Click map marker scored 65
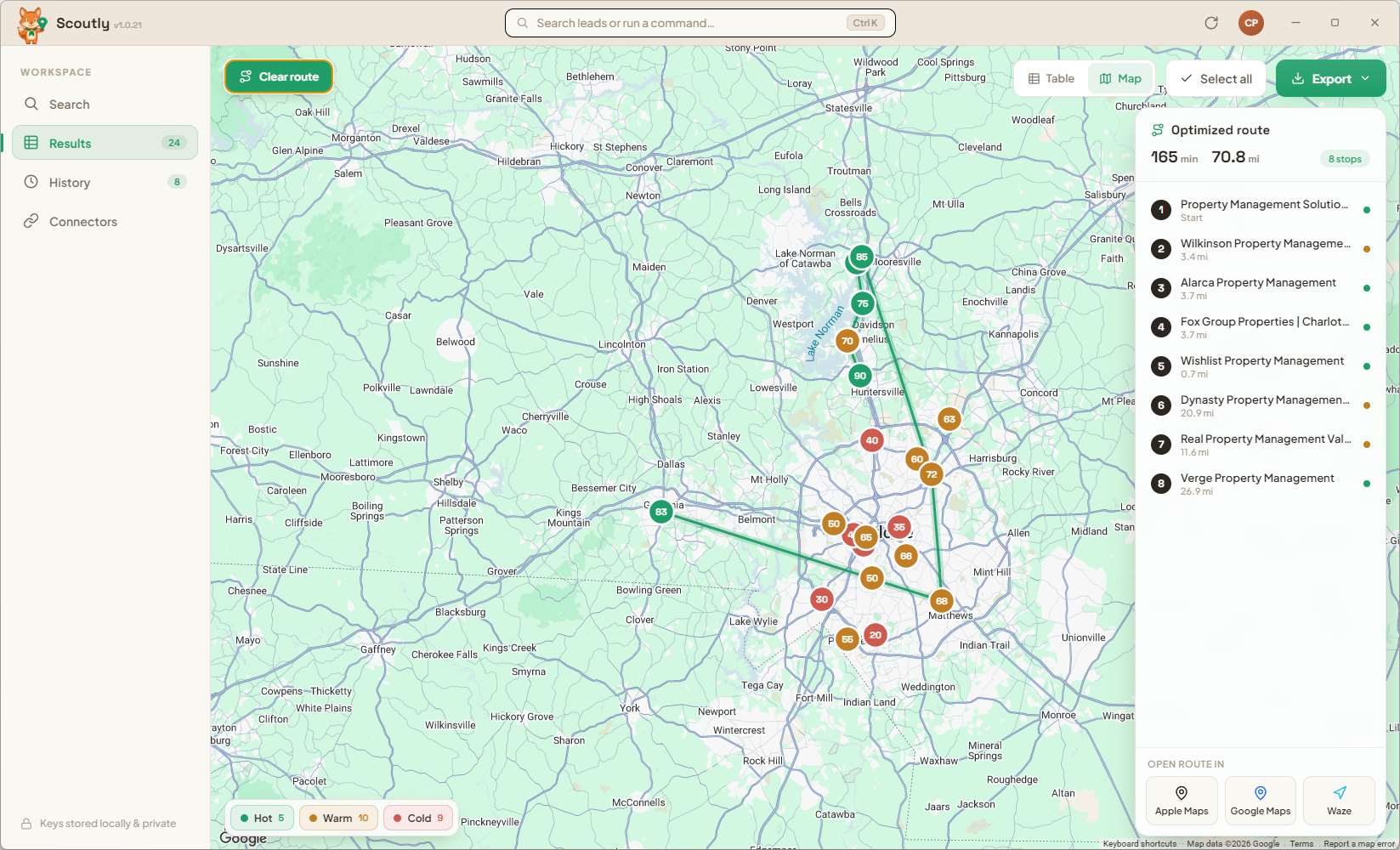 point(866,537)
